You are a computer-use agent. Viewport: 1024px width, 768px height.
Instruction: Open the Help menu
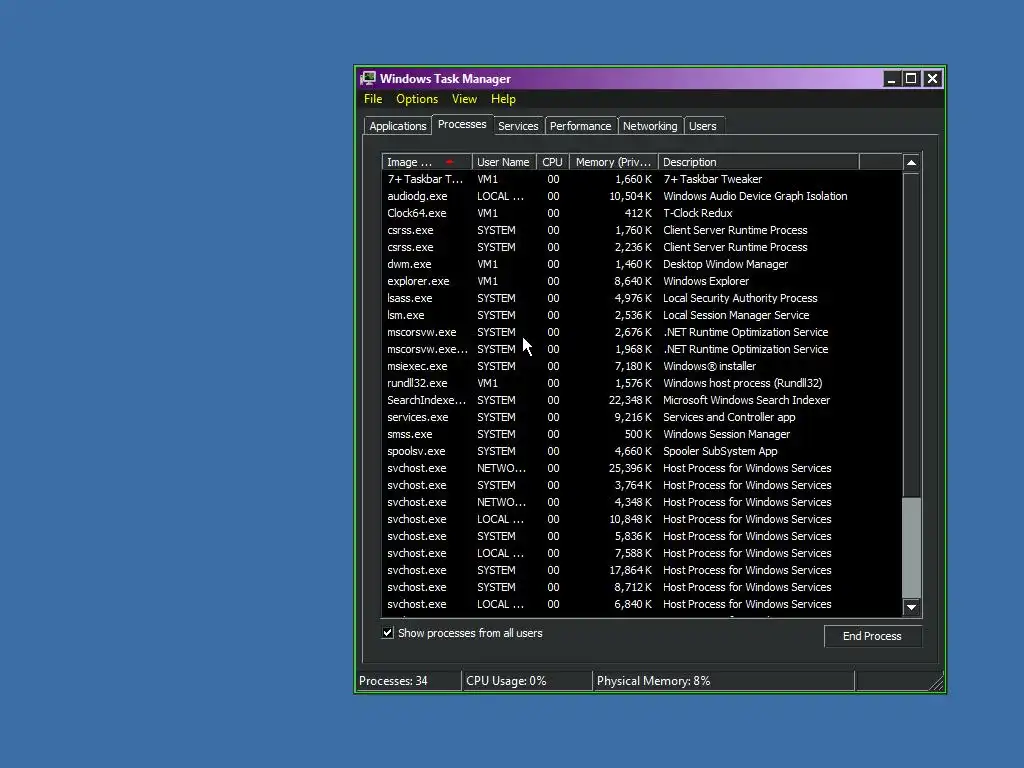pos(503,99)
